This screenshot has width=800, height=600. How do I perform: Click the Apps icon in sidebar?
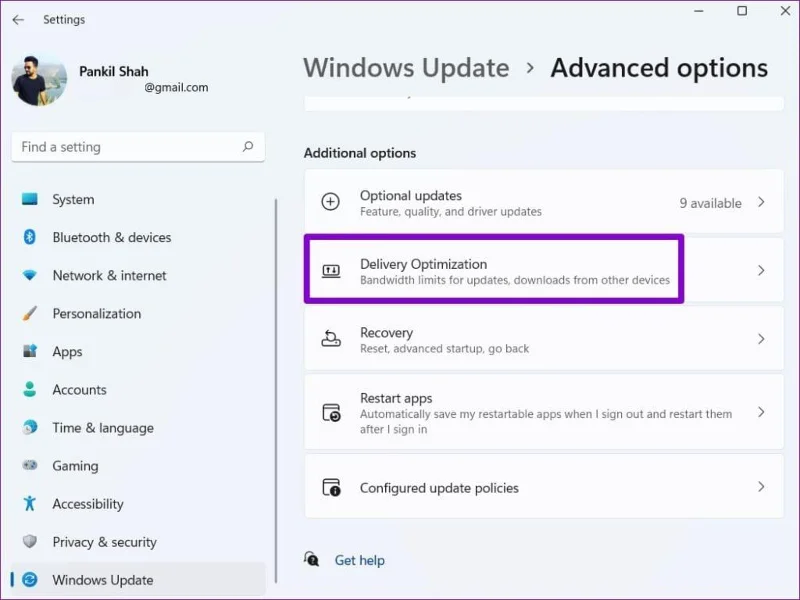30,351
